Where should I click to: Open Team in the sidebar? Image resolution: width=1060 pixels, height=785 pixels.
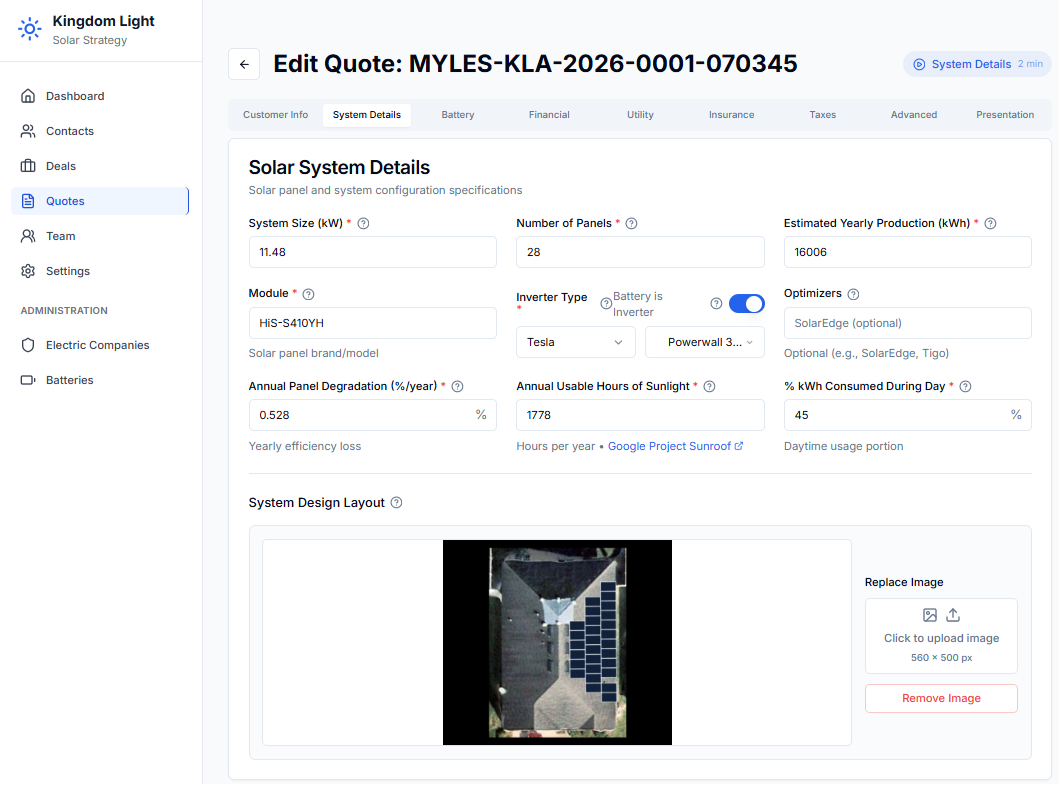point(100,236)
